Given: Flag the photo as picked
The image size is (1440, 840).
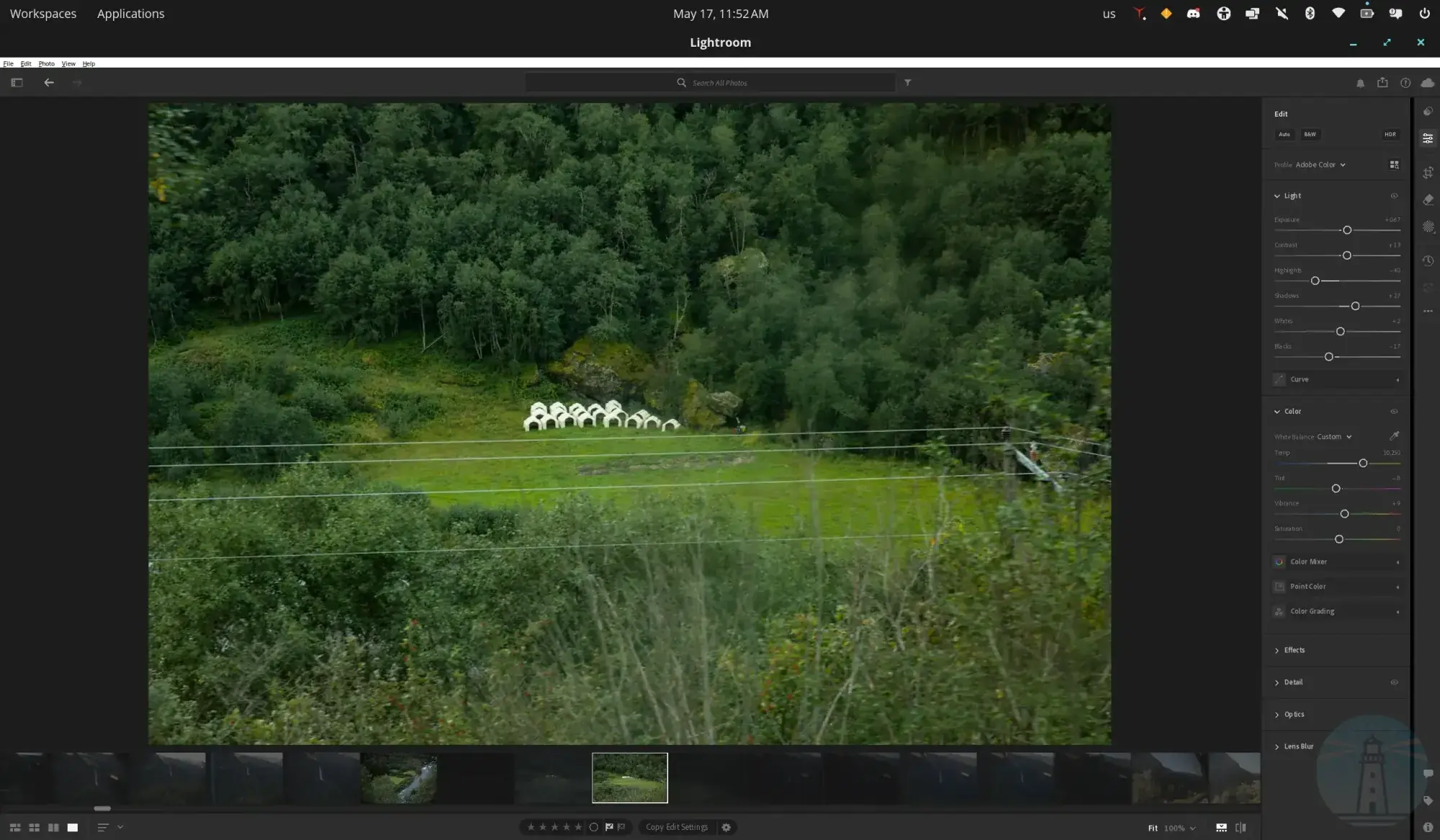Looking at the screenshot, I should point(608,827).
